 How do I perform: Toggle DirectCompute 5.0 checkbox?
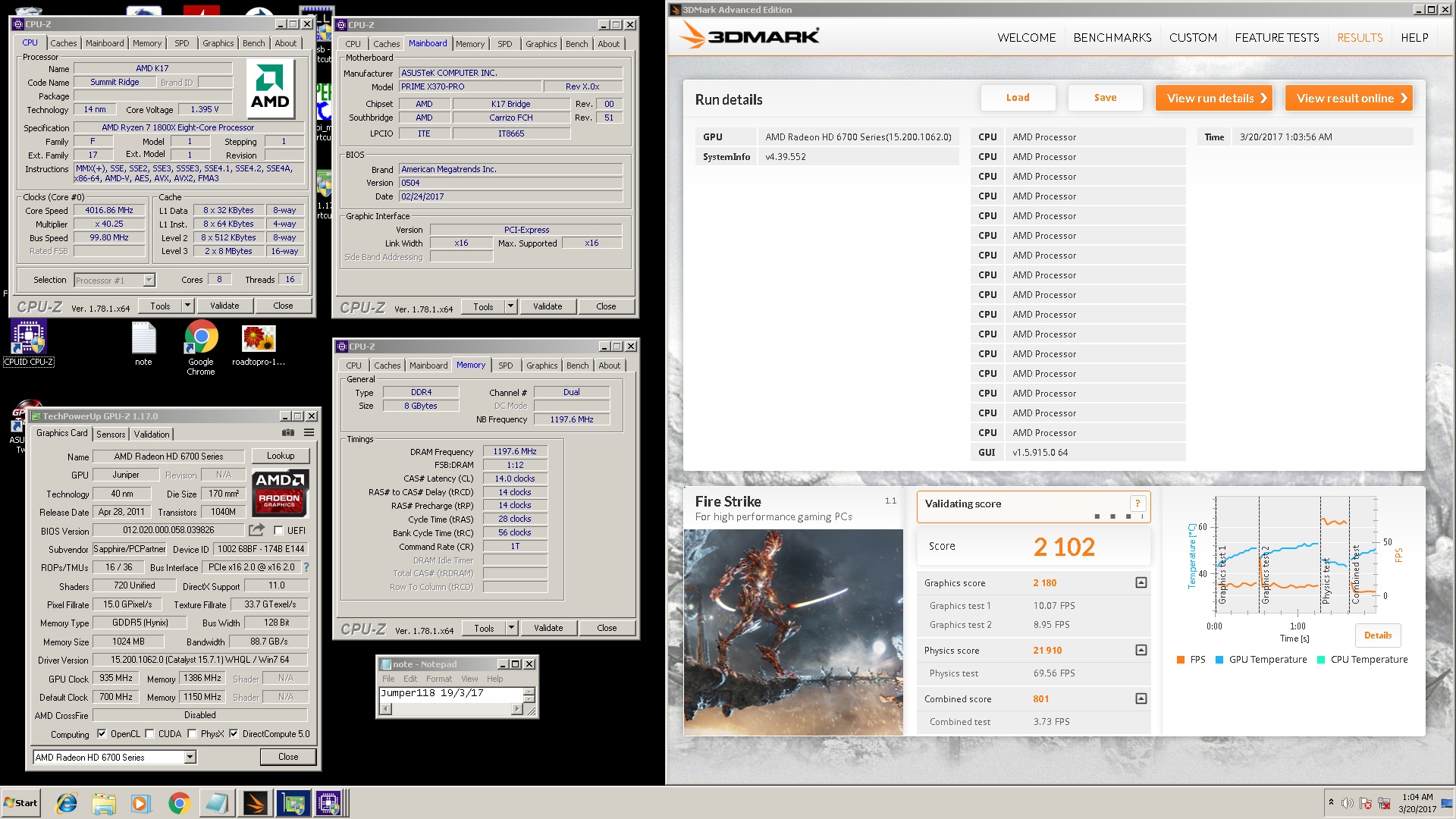(234, 734)
